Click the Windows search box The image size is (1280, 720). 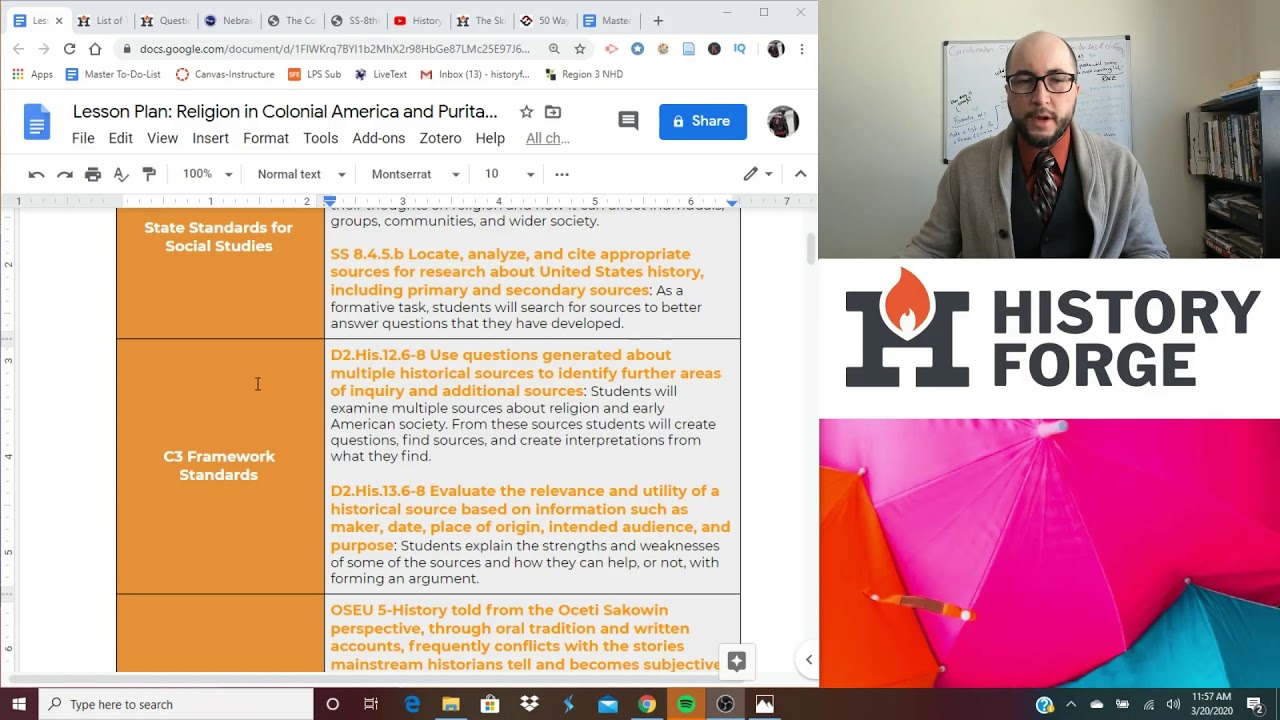(x=177, y=704)
